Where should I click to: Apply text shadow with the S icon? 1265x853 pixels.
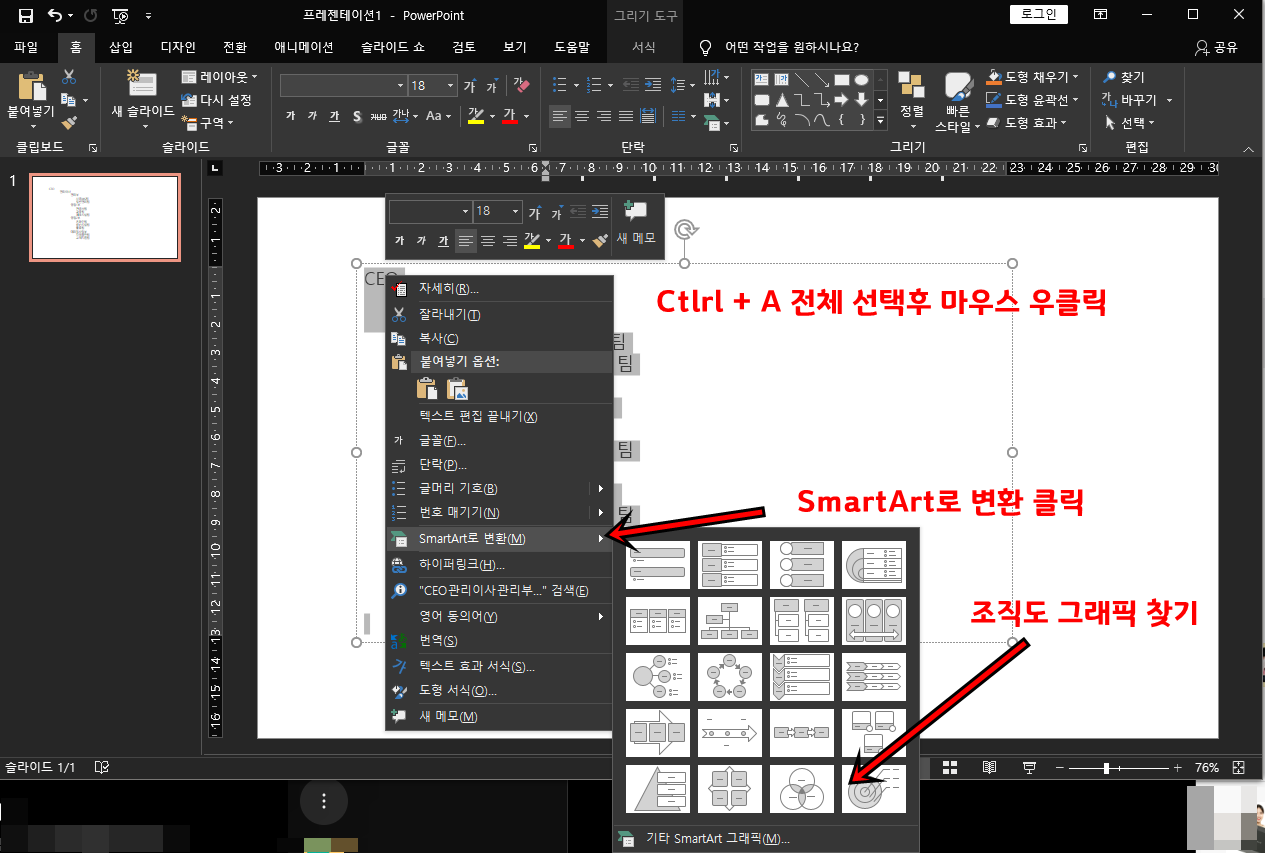(x=357, y=116)
